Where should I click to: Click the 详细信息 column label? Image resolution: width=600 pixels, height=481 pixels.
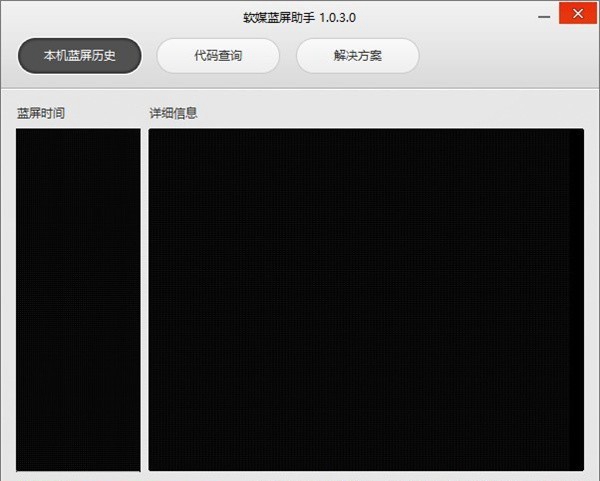(173, 113)
